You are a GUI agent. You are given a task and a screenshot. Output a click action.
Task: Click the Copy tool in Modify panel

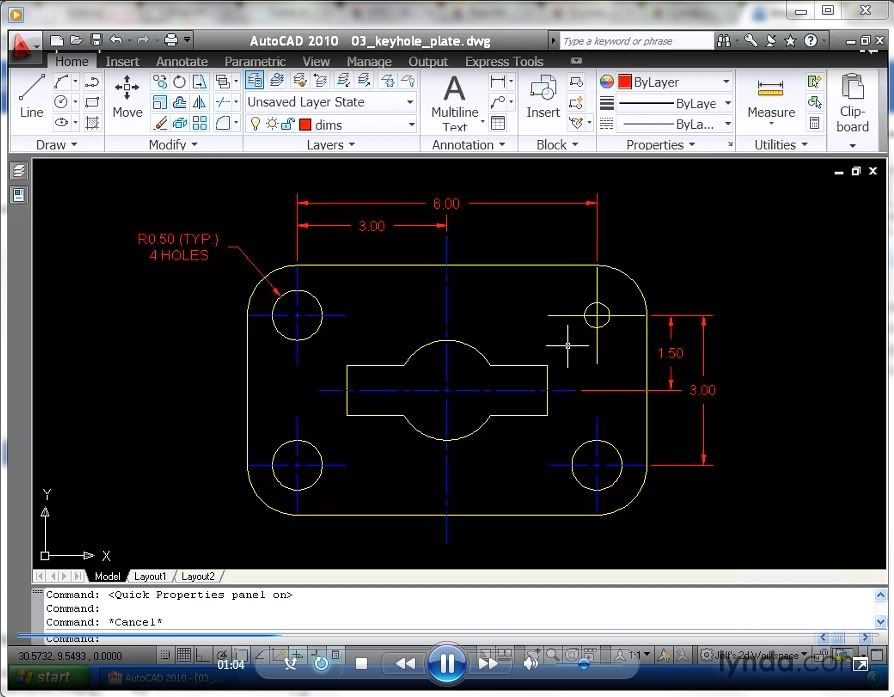click(160, 82)
